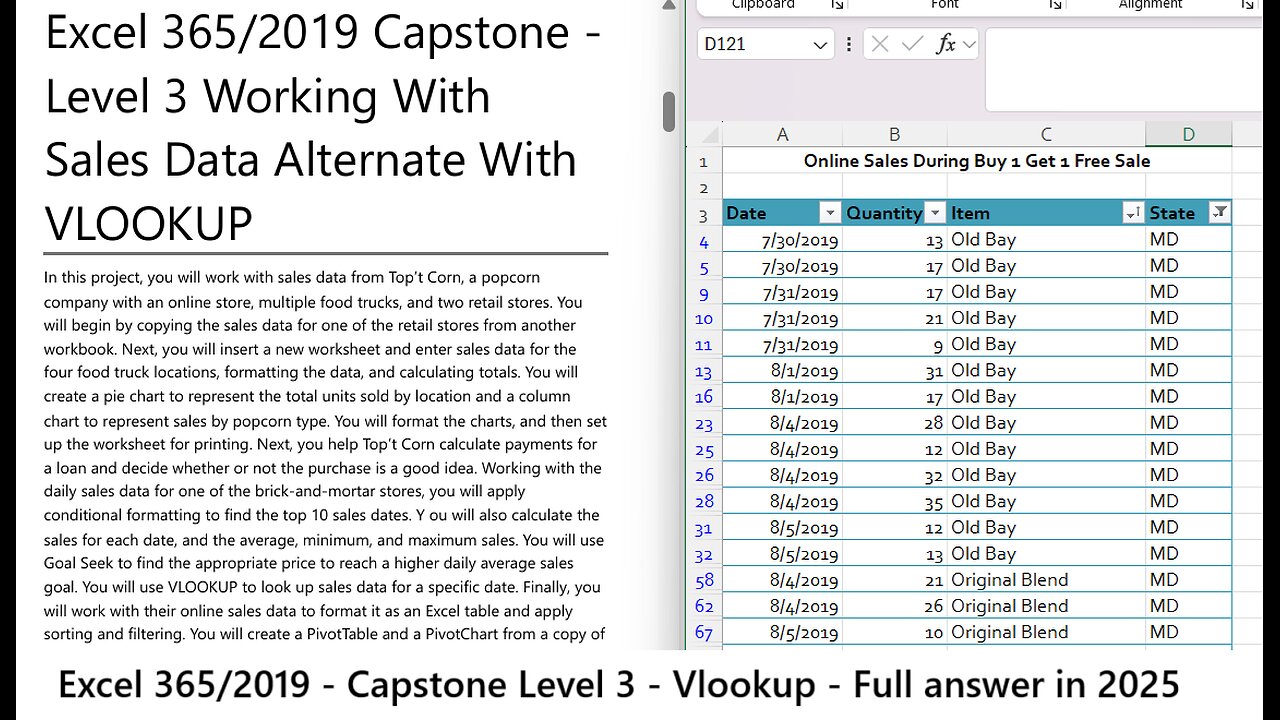Select row header 1
The image size is (1280, 720).
point(704,162)
